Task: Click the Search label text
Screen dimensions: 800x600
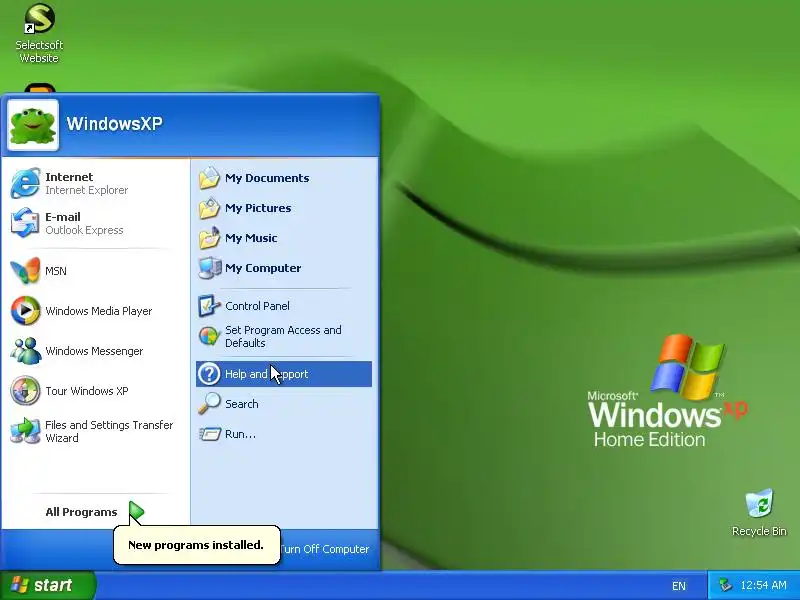Action: 242,404
